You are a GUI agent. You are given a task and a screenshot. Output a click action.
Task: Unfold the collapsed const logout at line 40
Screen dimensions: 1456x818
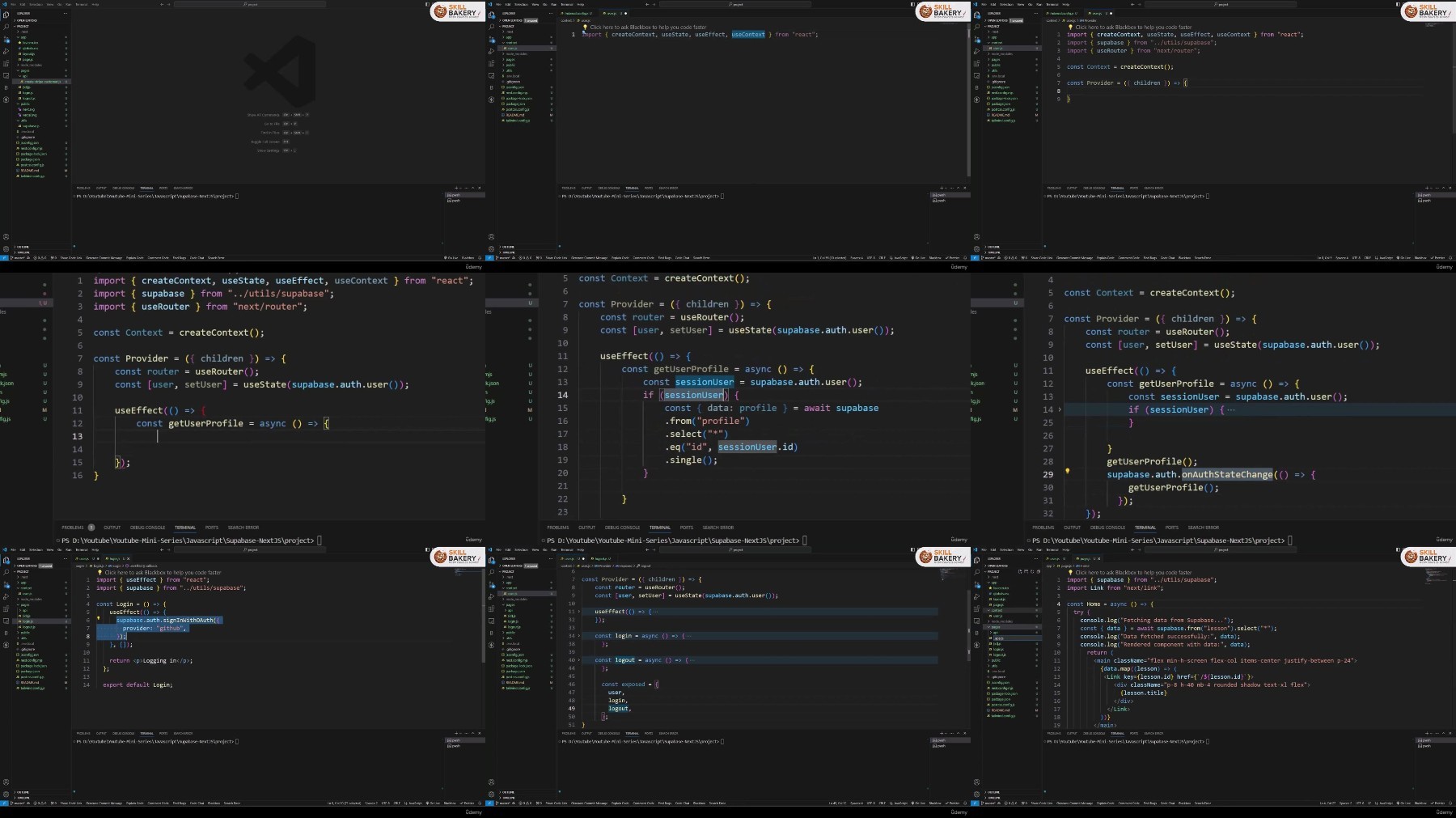[579, 660]
